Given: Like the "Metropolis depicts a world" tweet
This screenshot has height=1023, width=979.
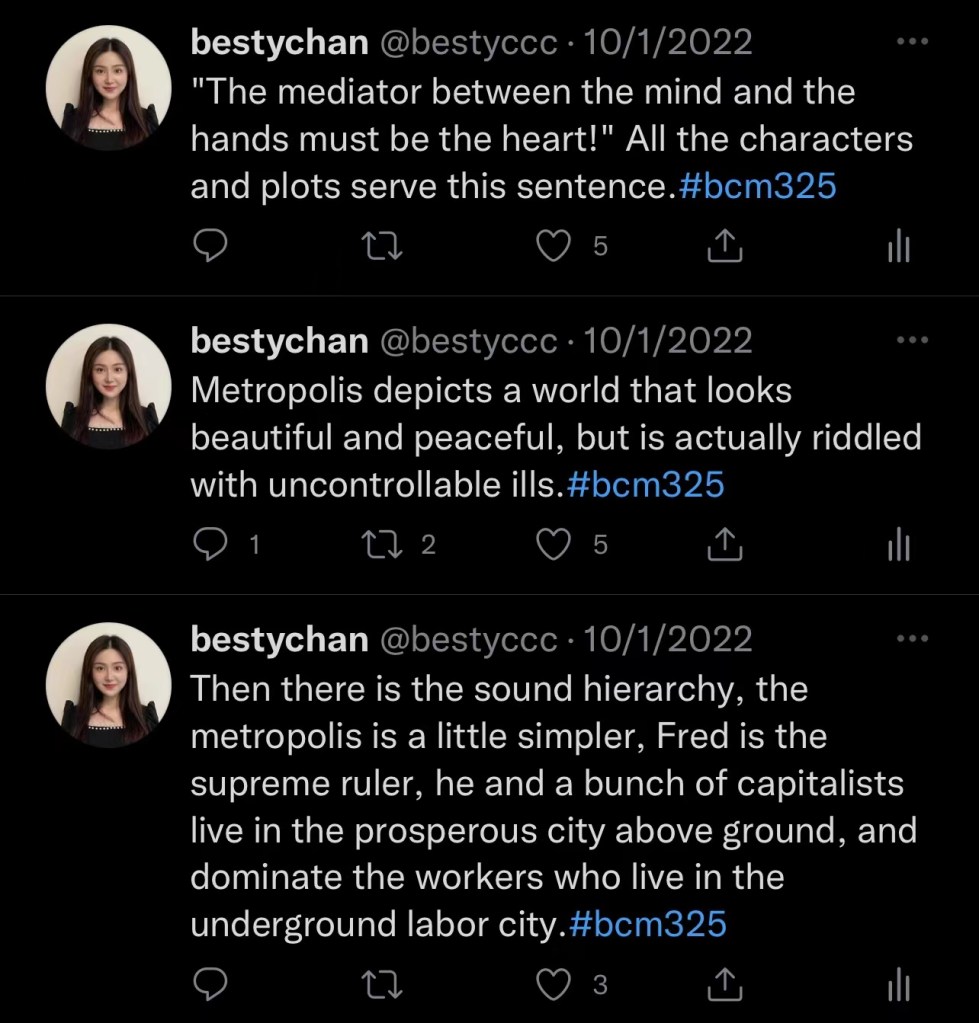Looking at the screenshot, I should point(553,544).
